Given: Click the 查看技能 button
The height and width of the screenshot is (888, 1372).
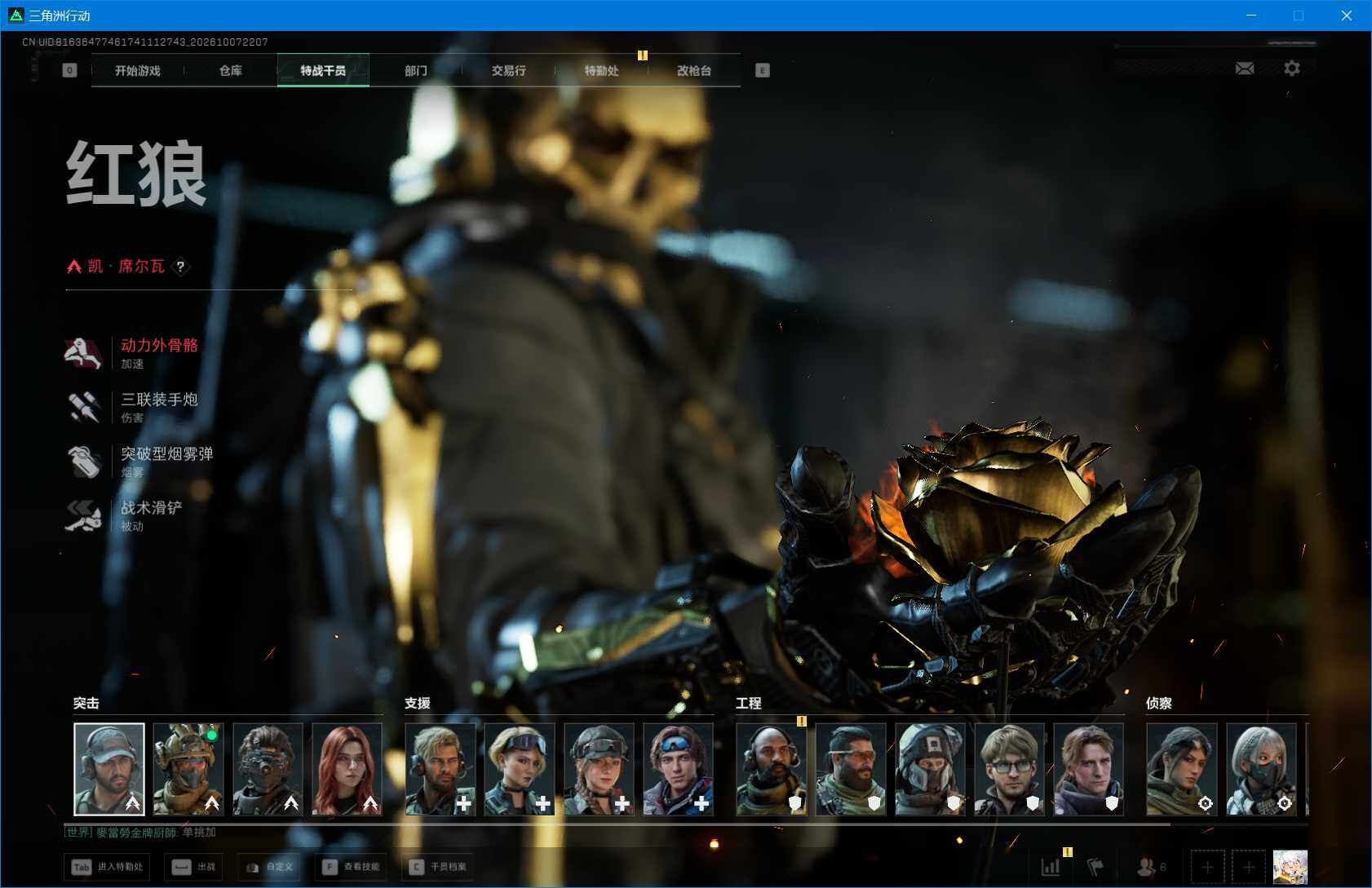Looking at the screenshot, I should 352,867.
